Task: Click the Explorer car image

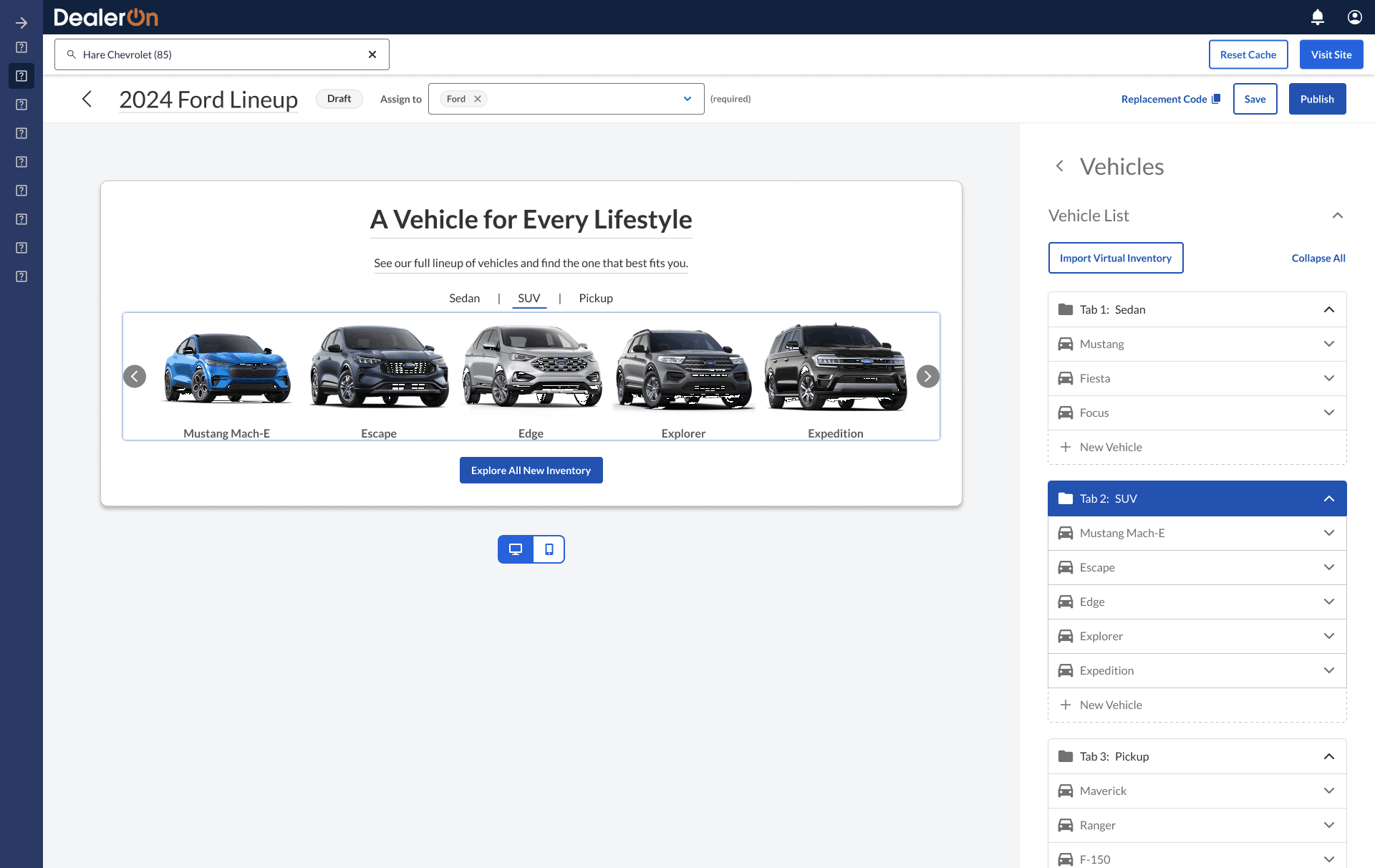Action: click(x=684, y=368)
